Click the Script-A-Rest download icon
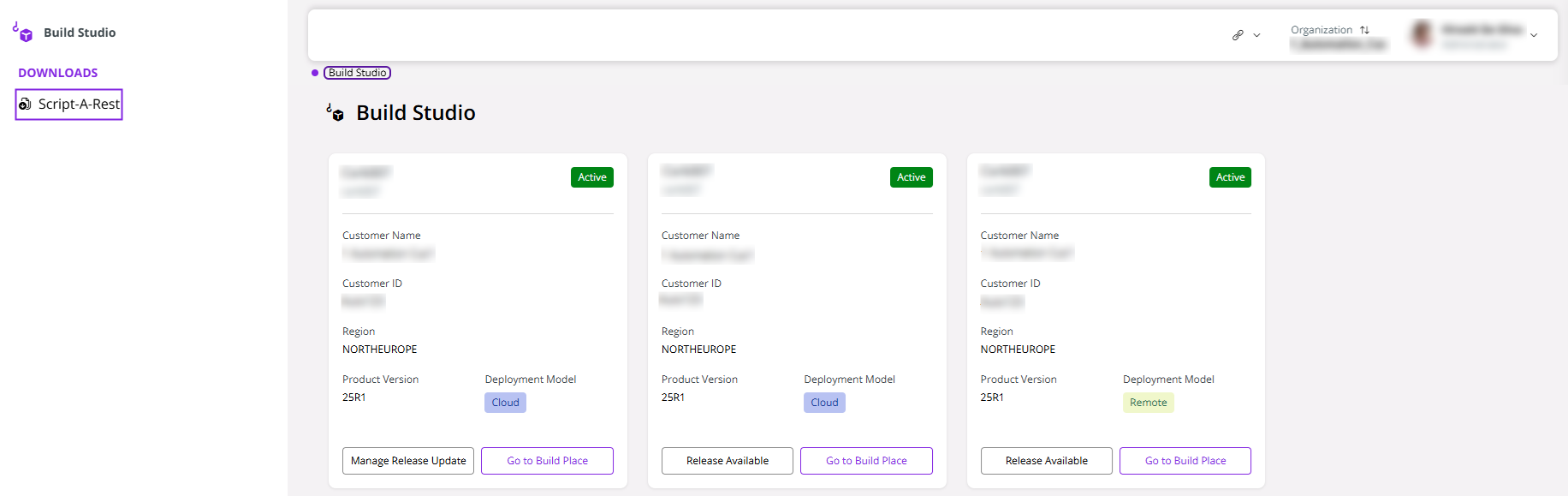Image resolution: width=1568 pixels, height=496 pixels. pos(26,105)
